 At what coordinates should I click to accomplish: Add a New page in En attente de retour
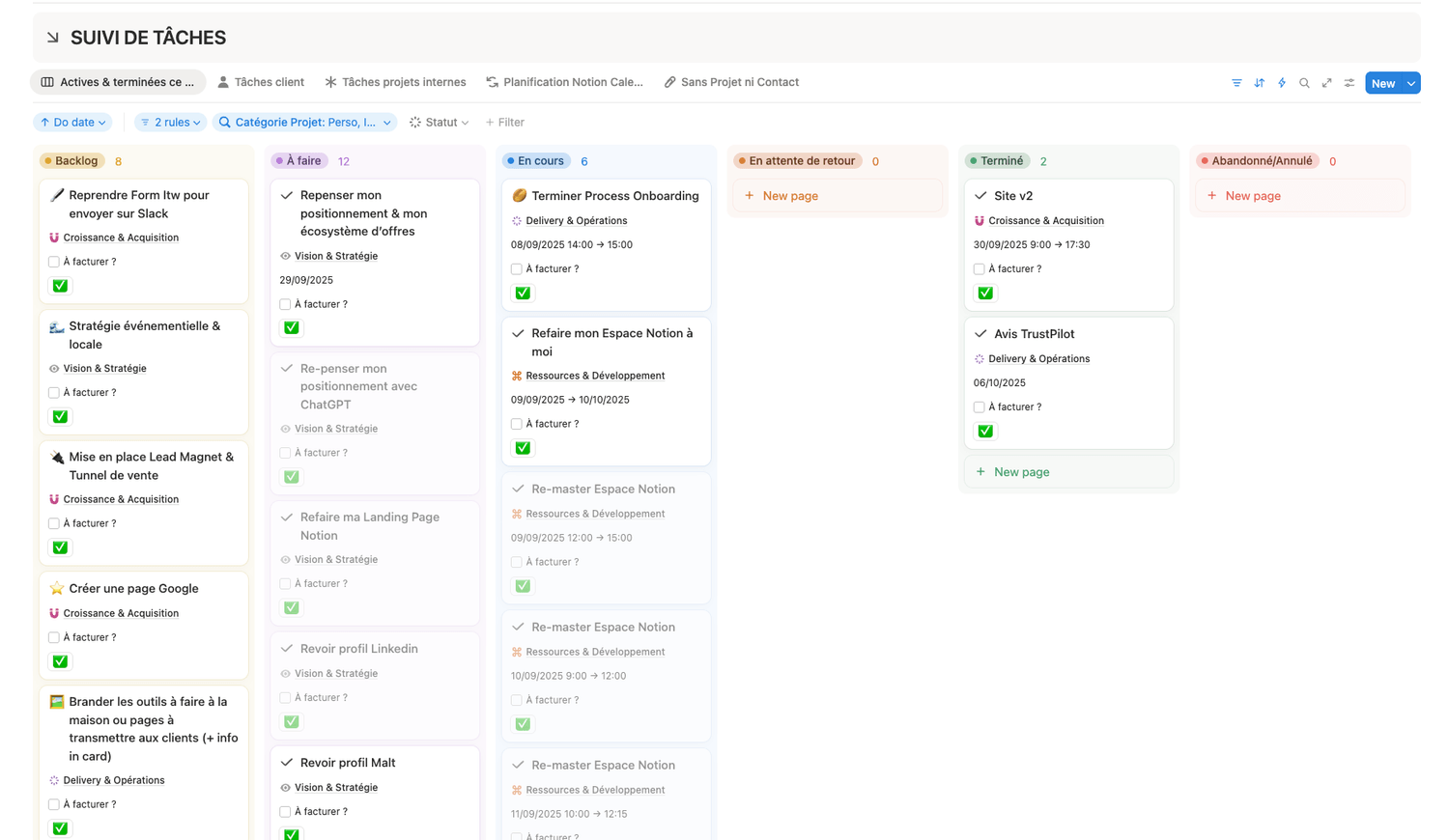789,196
